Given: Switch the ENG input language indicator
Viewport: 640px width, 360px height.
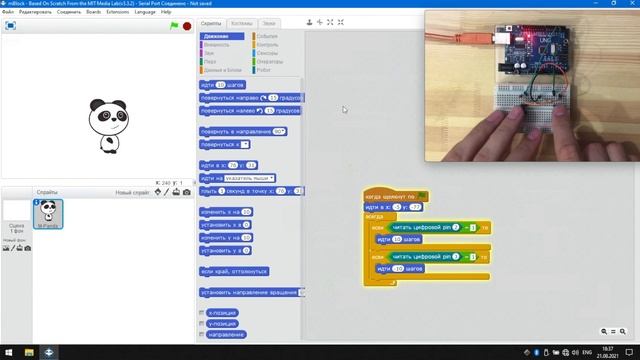Looking at the screenshot, I should point(587,352).
